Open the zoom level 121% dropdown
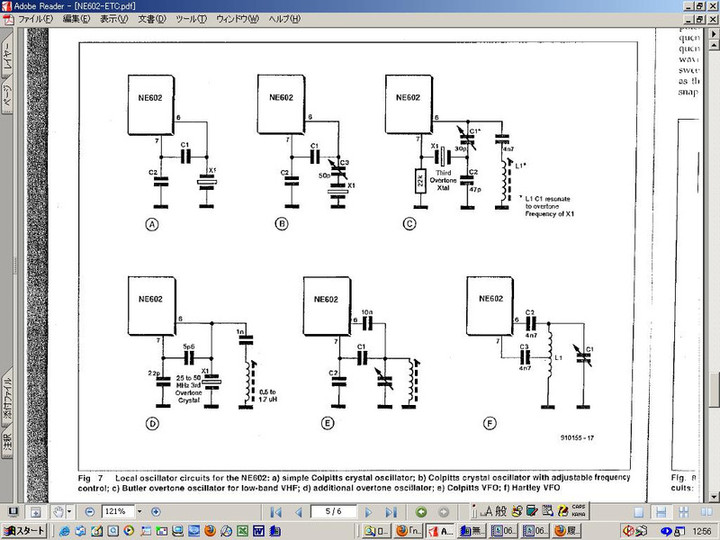720x540 pixels. [140, 512]
